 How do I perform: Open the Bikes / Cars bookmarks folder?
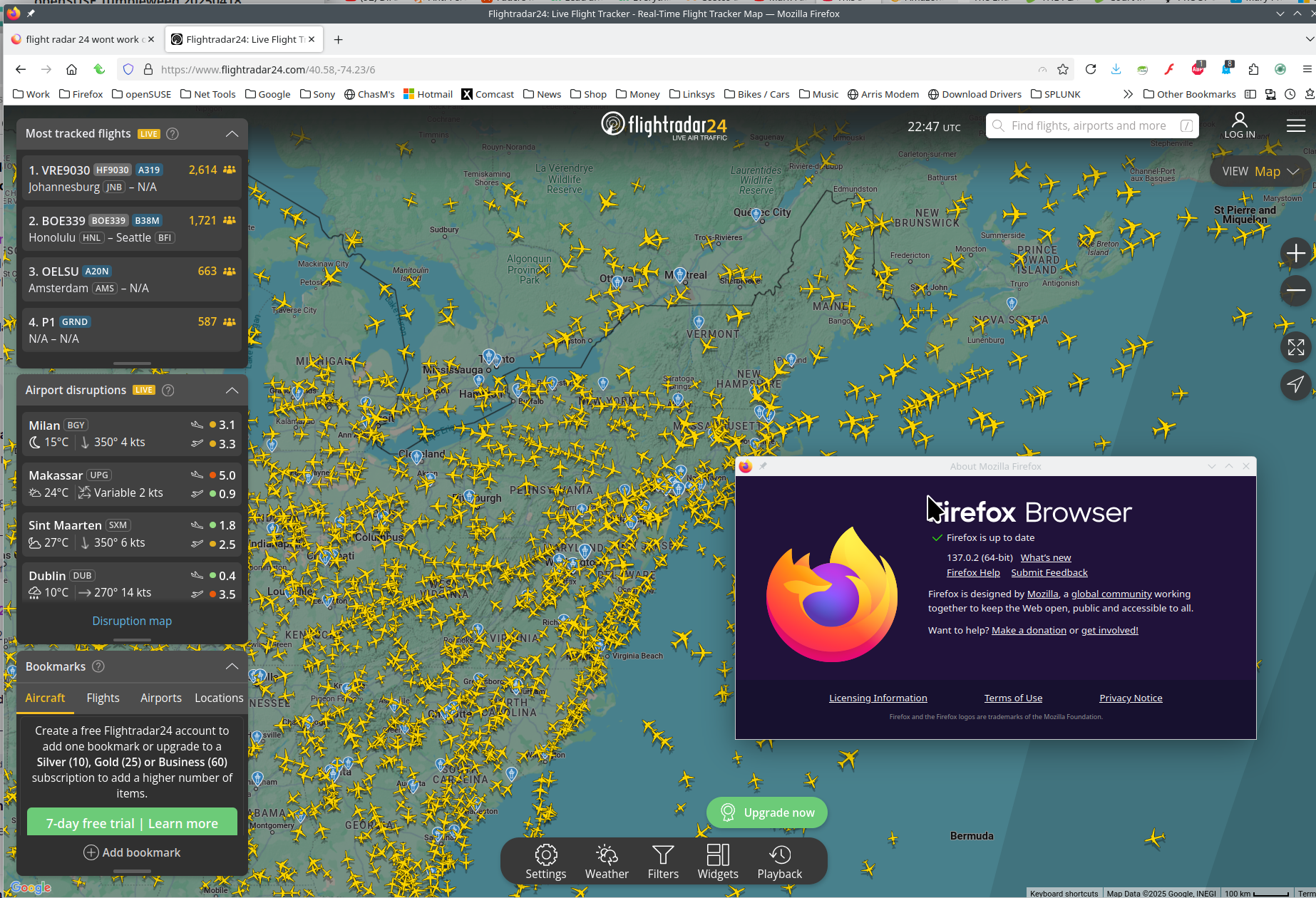point(756,94)
